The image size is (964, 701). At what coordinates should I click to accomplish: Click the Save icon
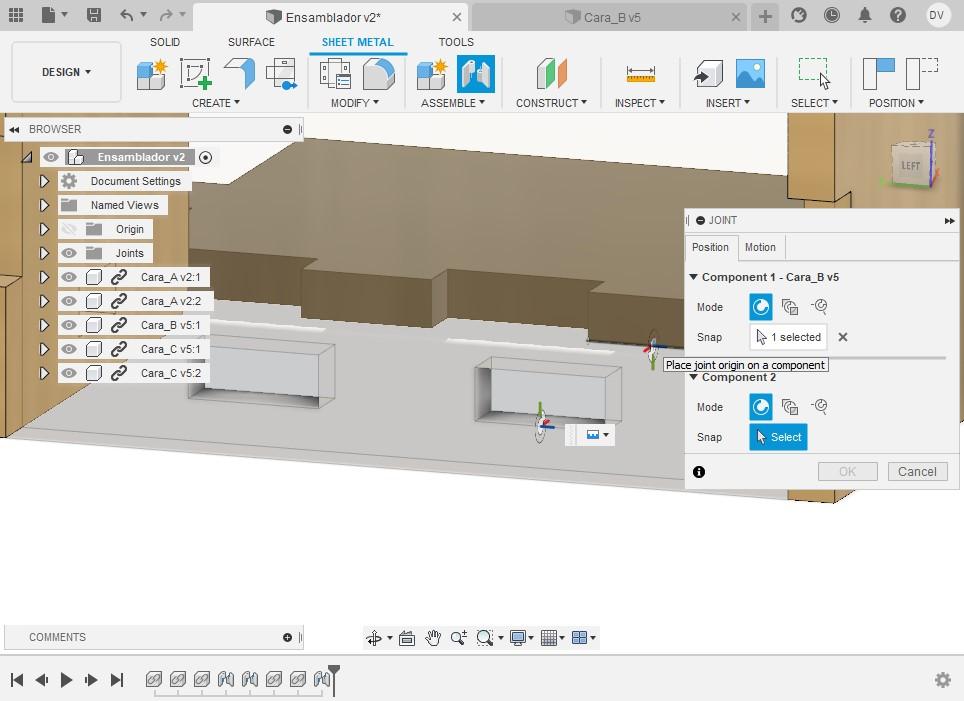click(x=93, y=15)
